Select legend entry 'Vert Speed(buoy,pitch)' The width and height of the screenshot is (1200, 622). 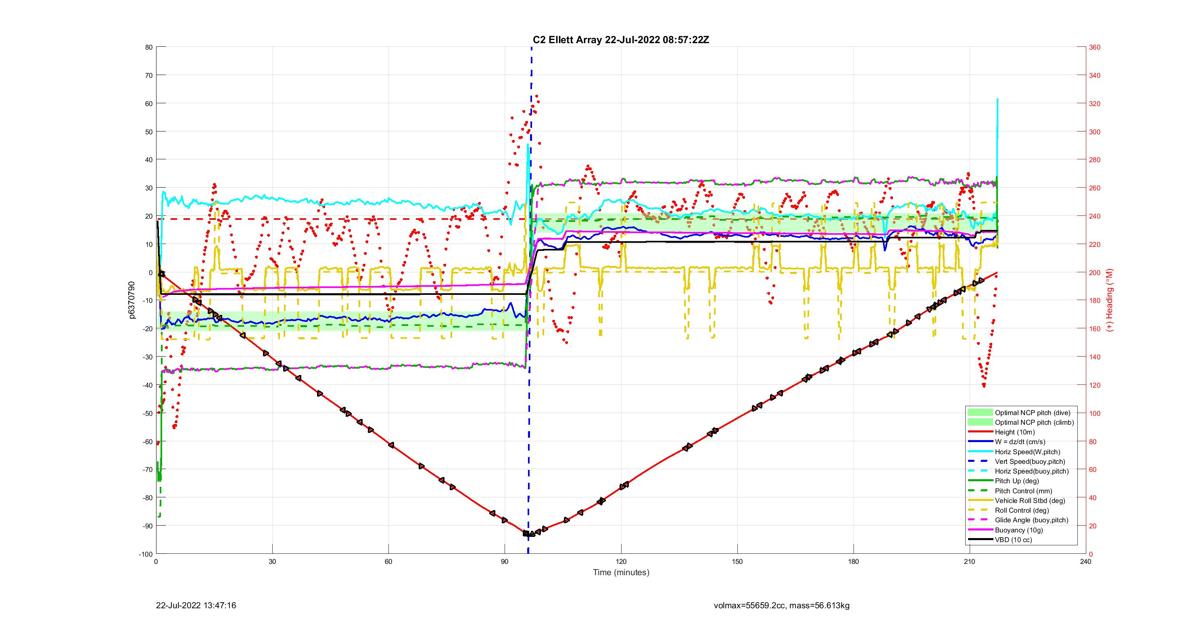[1032, 461]
